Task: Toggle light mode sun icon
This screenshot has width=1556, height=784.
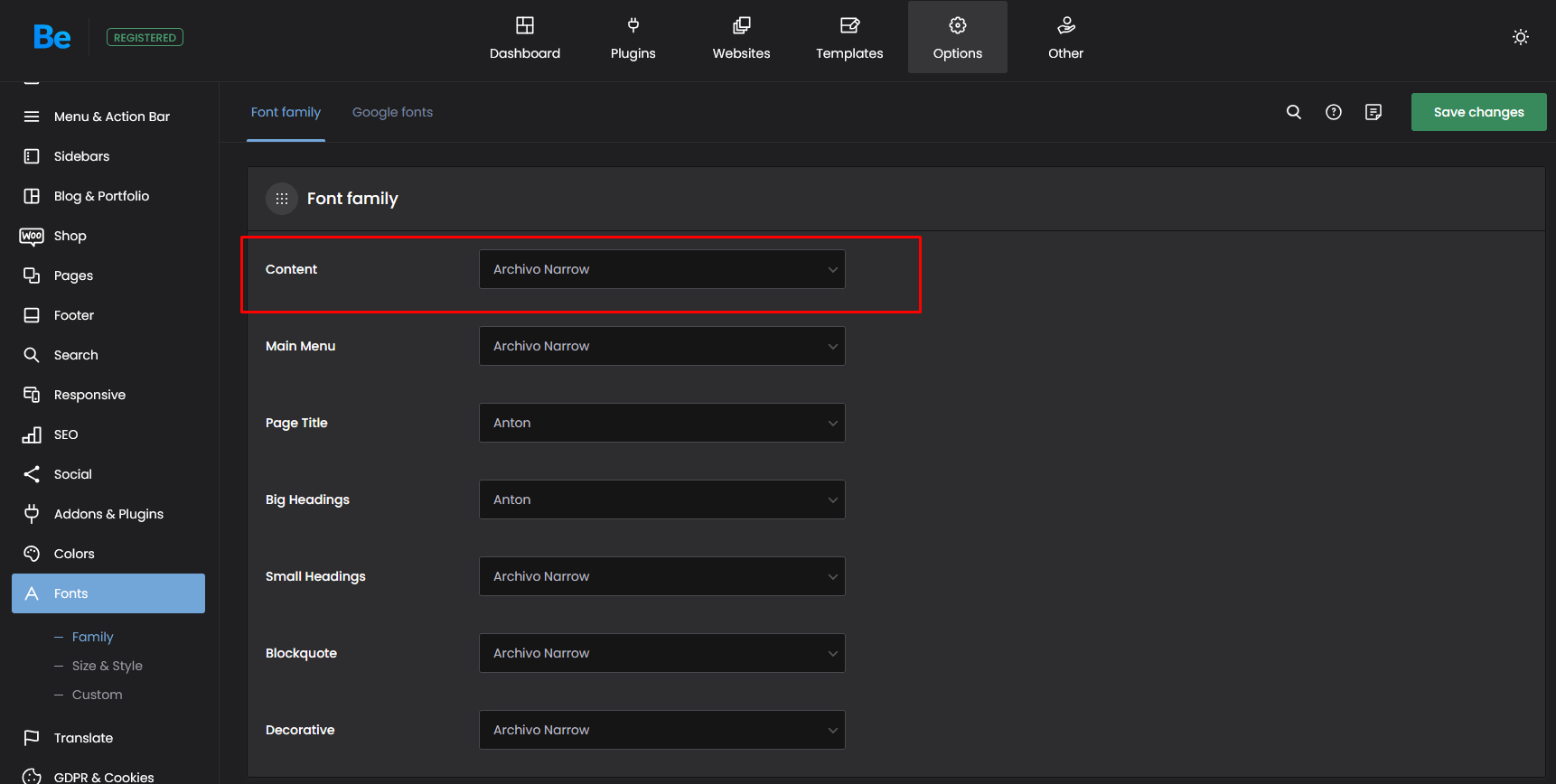Action: tap(1521, 37)
